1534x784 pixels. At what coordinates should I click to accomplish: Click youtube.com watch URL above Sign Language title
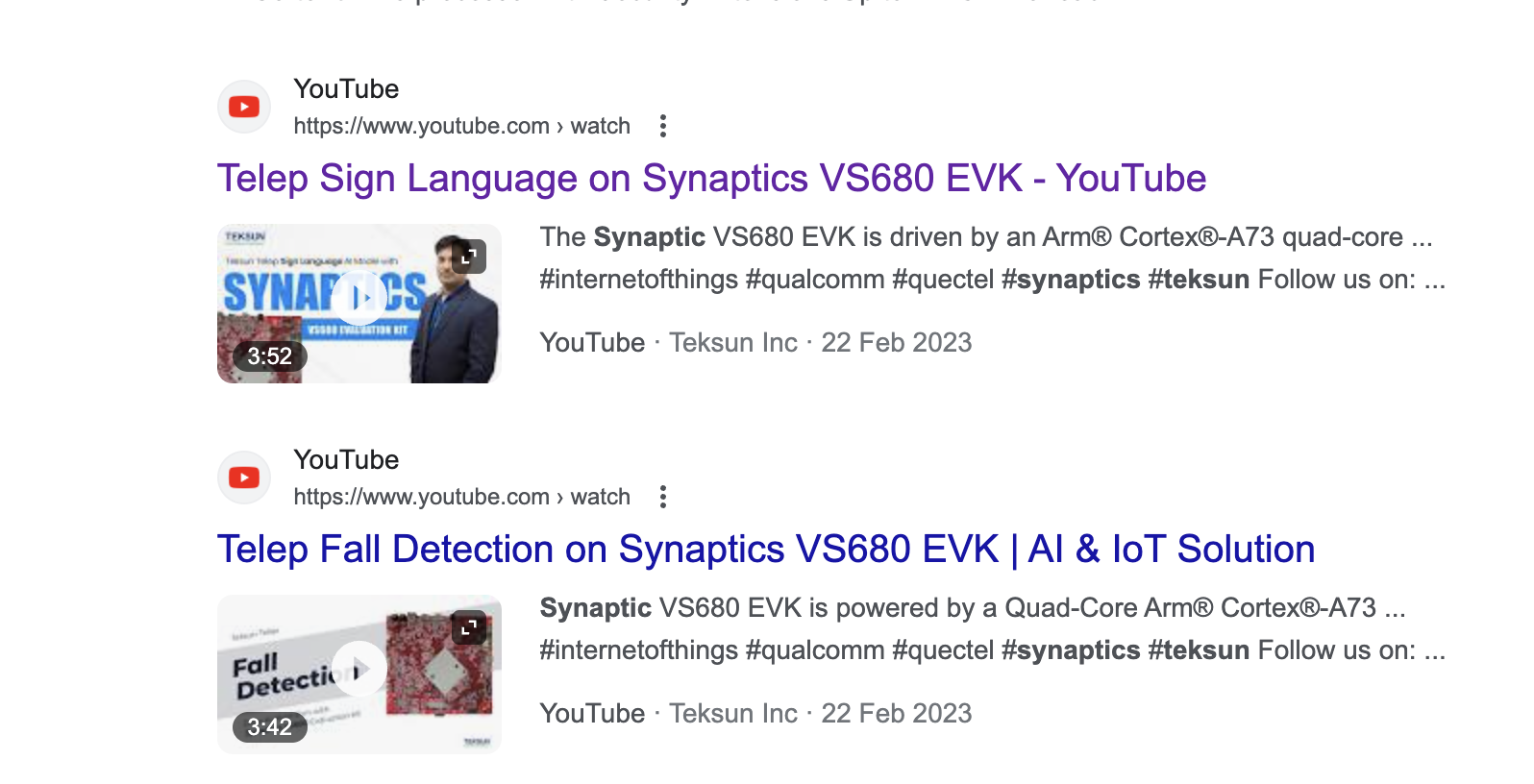coord(461,126)
